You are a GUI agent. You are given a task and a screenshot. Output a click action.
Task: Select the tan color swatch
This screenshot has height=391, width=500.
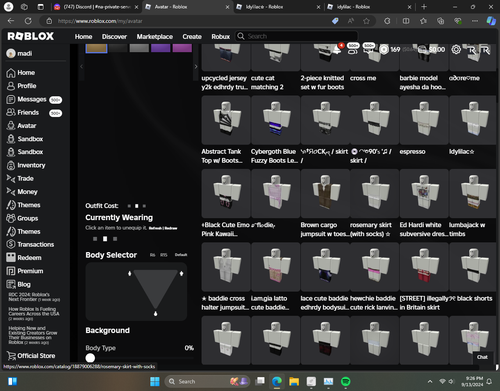coord(96,48)
